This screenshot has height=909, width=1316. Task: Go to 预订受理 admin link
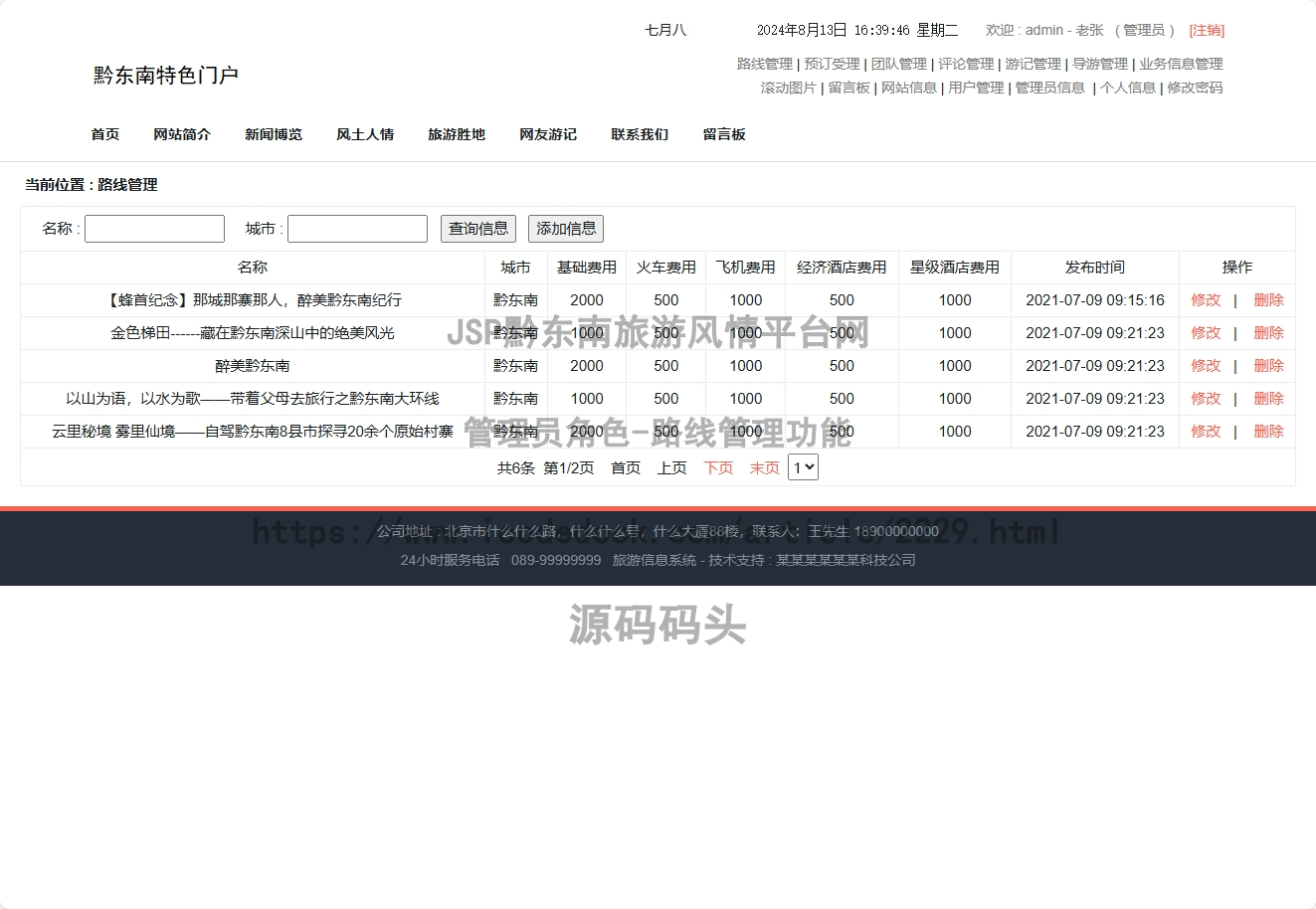pyautogui.click(x=832, y=64)
